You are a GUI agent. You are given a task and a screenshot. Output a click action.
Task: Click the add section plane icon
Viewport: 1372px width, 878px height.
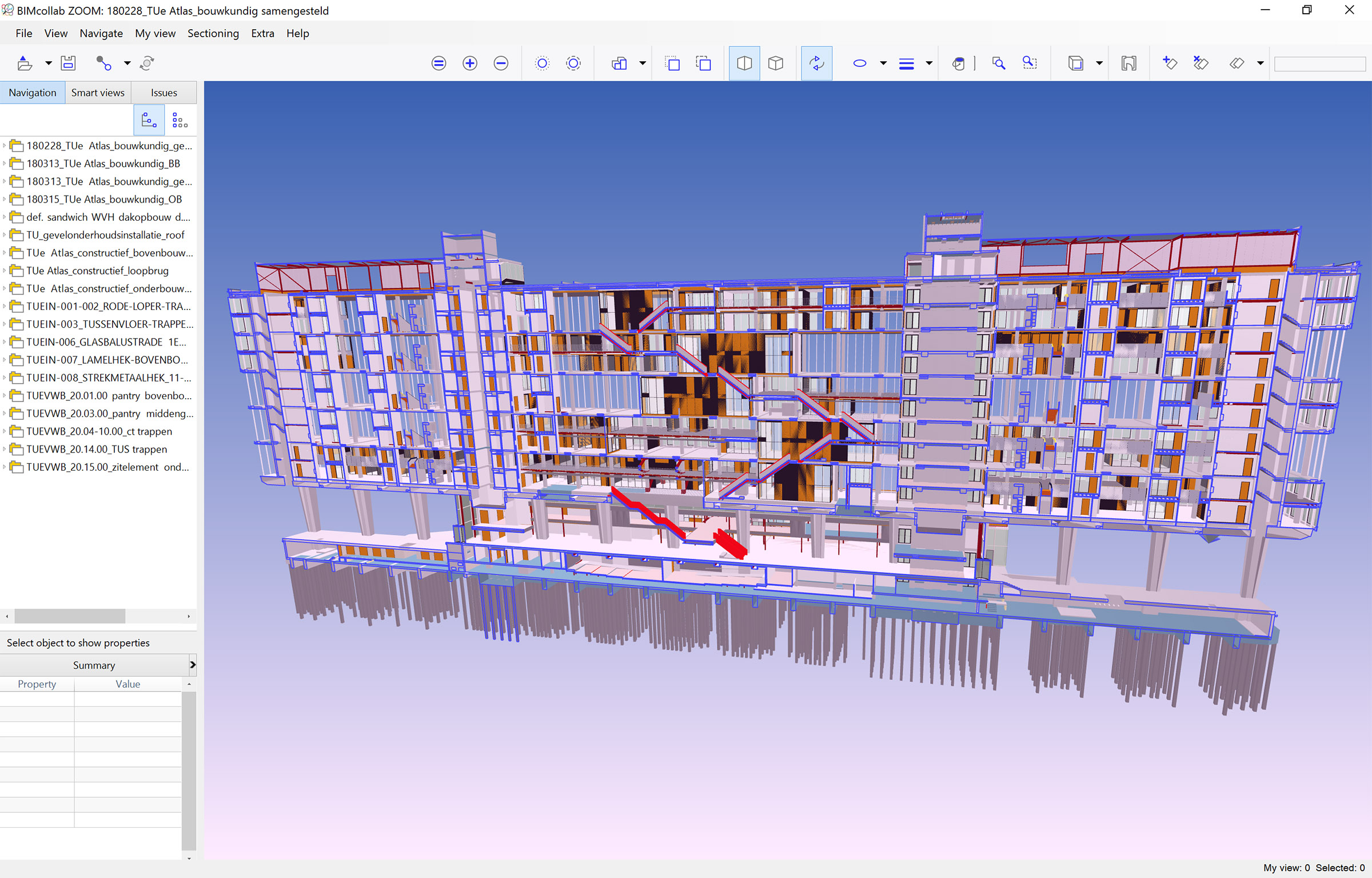[1170, 63]
